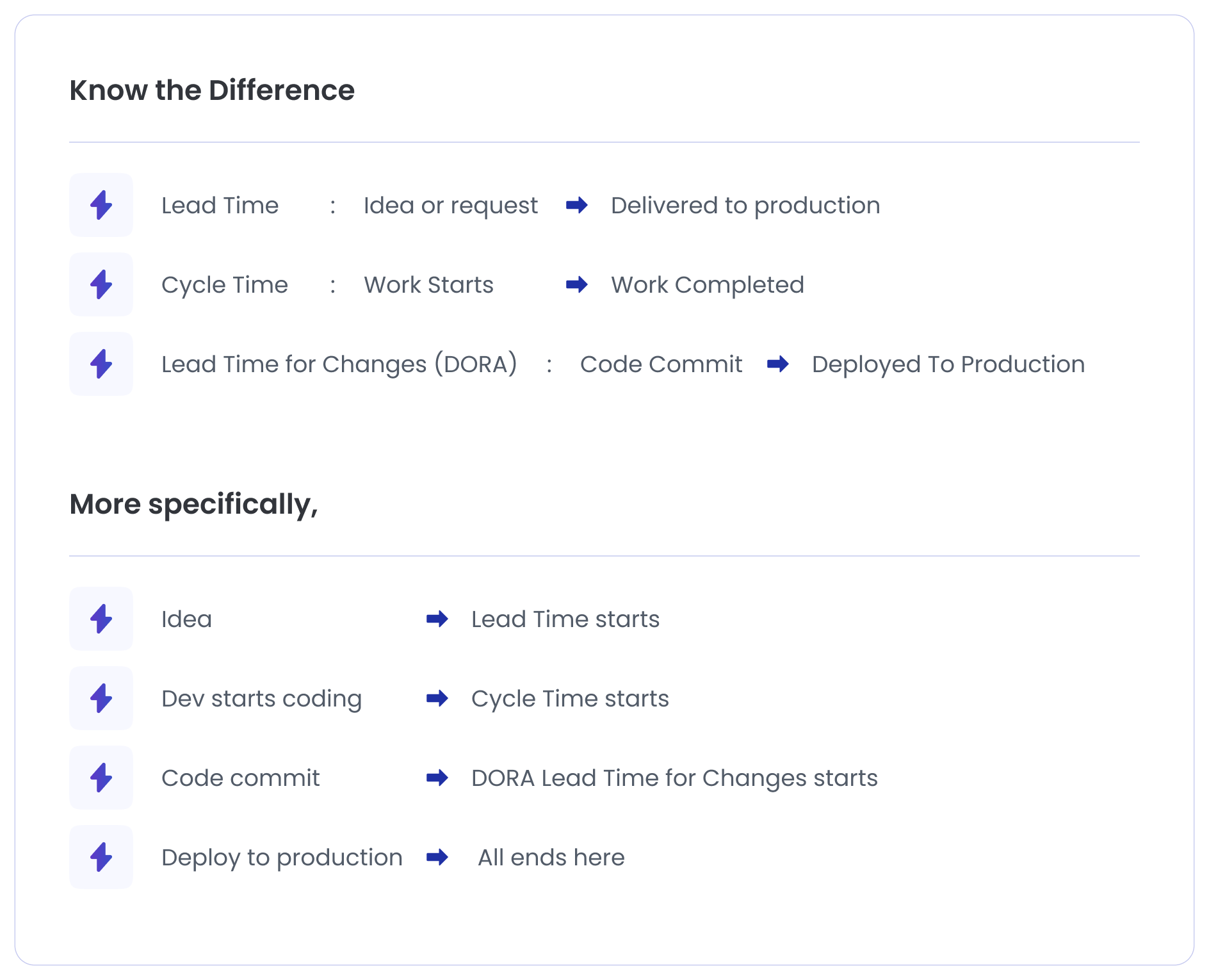1209x980 pixels.
Task: Click the lightning icon next to Idea
Action: (x=101, y=619)
